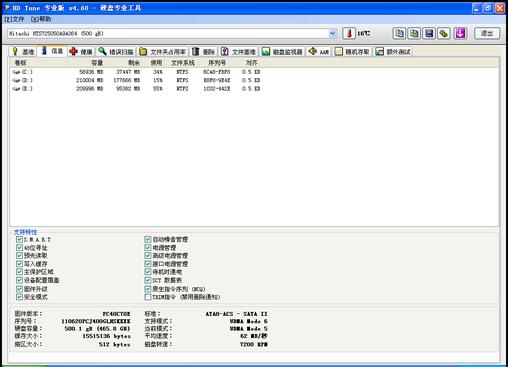Click the 卷标 column header
This screenshot has height=367, width=508.
point(21,63)
